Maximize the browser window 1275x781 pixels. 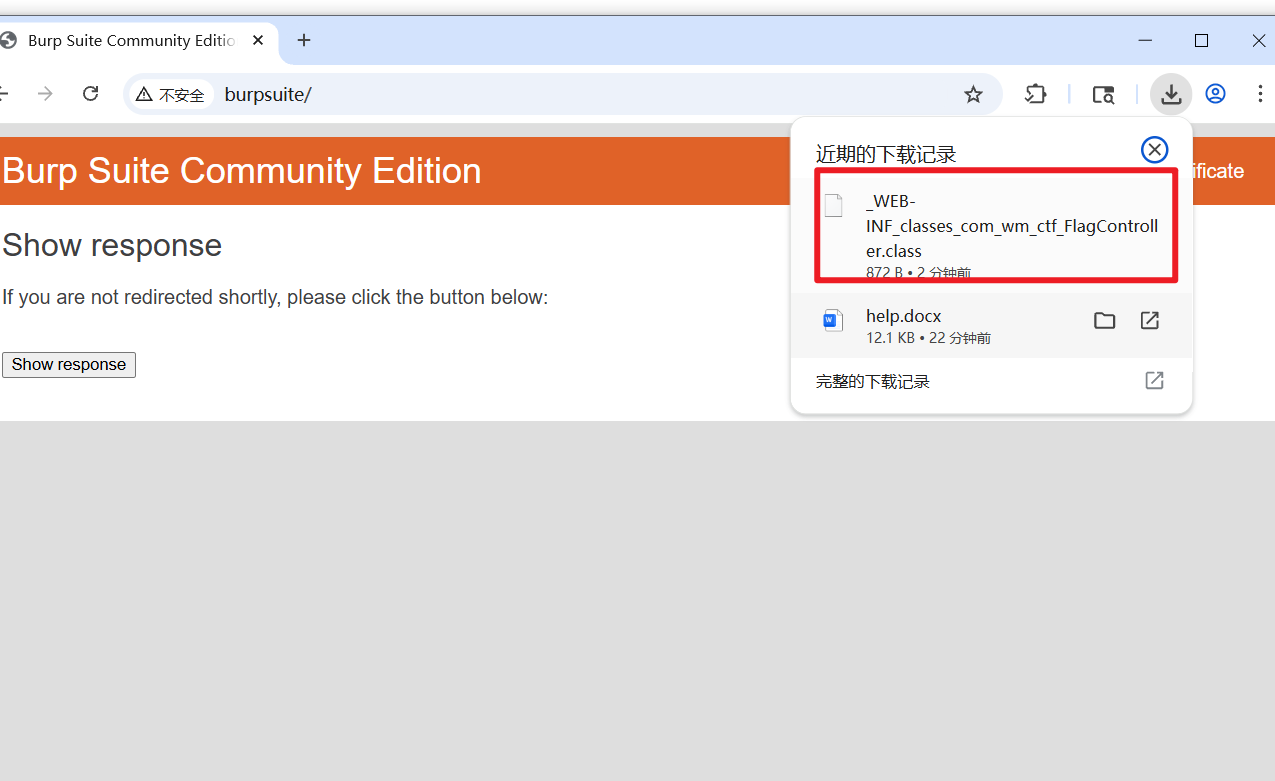click(1201, 41)
